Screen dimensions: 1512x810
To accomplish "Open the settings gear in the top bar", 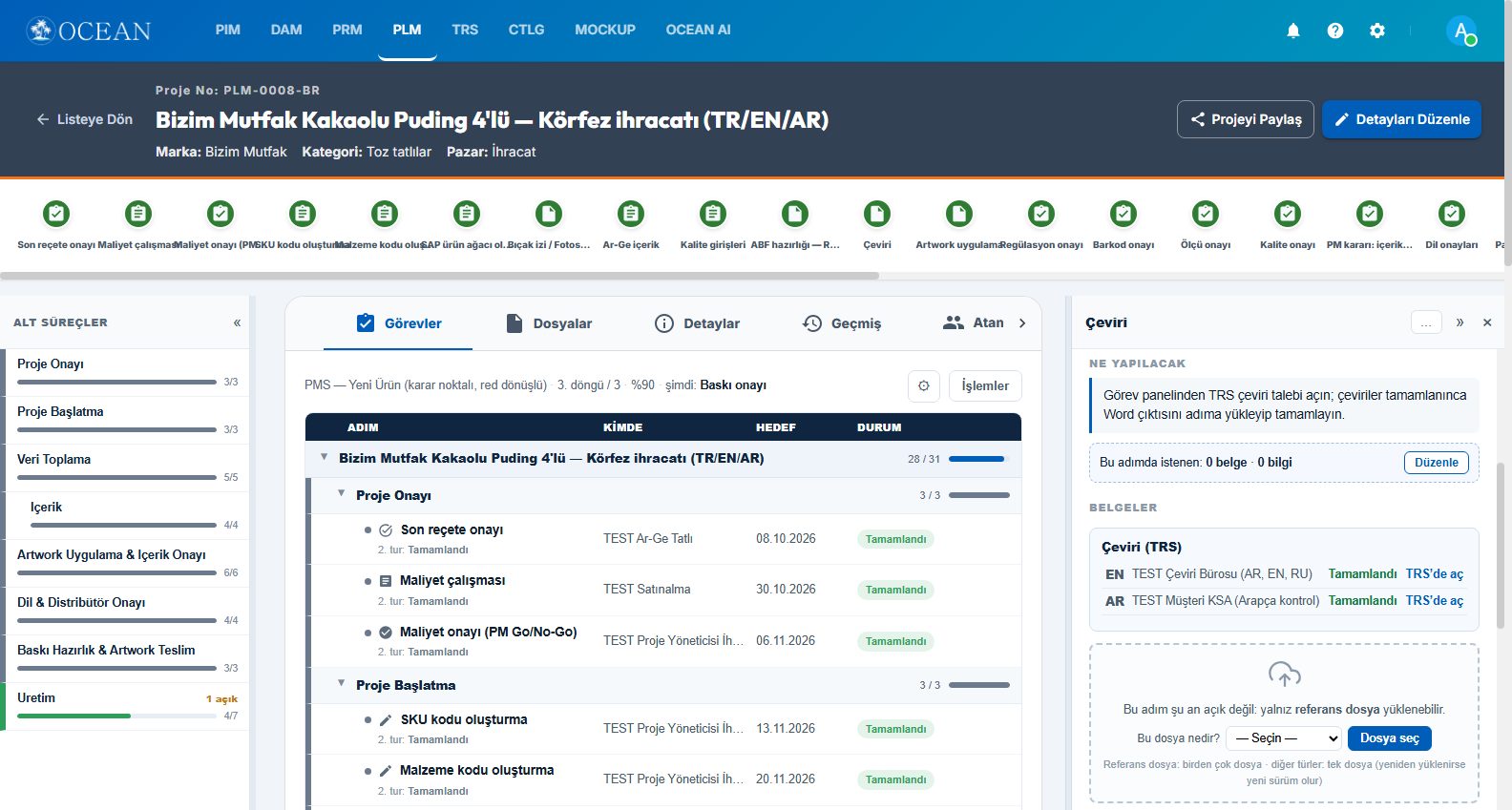I will (1377, 31).
